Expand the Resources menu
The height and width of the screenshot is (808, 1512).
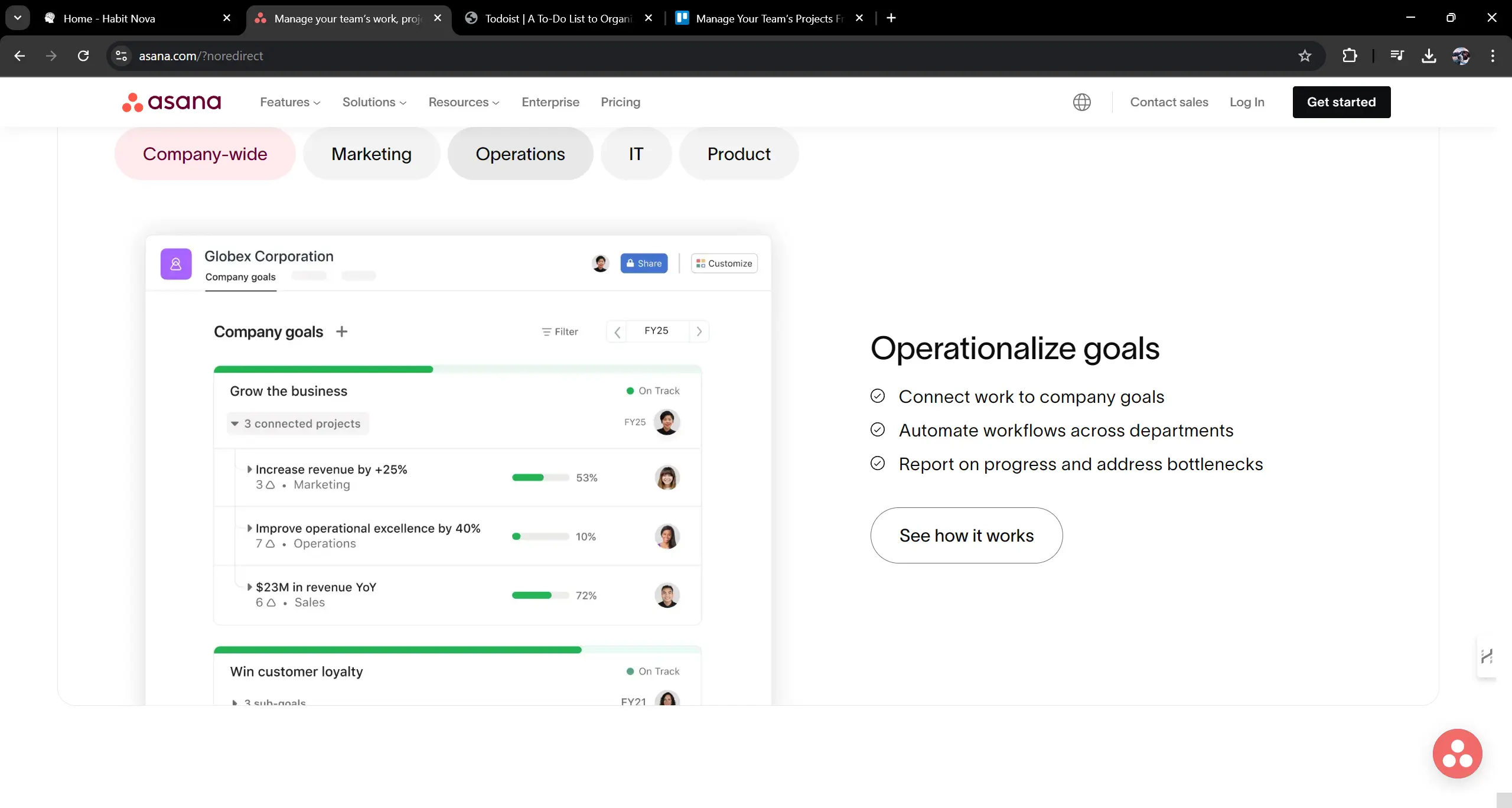tap(464, 102)
